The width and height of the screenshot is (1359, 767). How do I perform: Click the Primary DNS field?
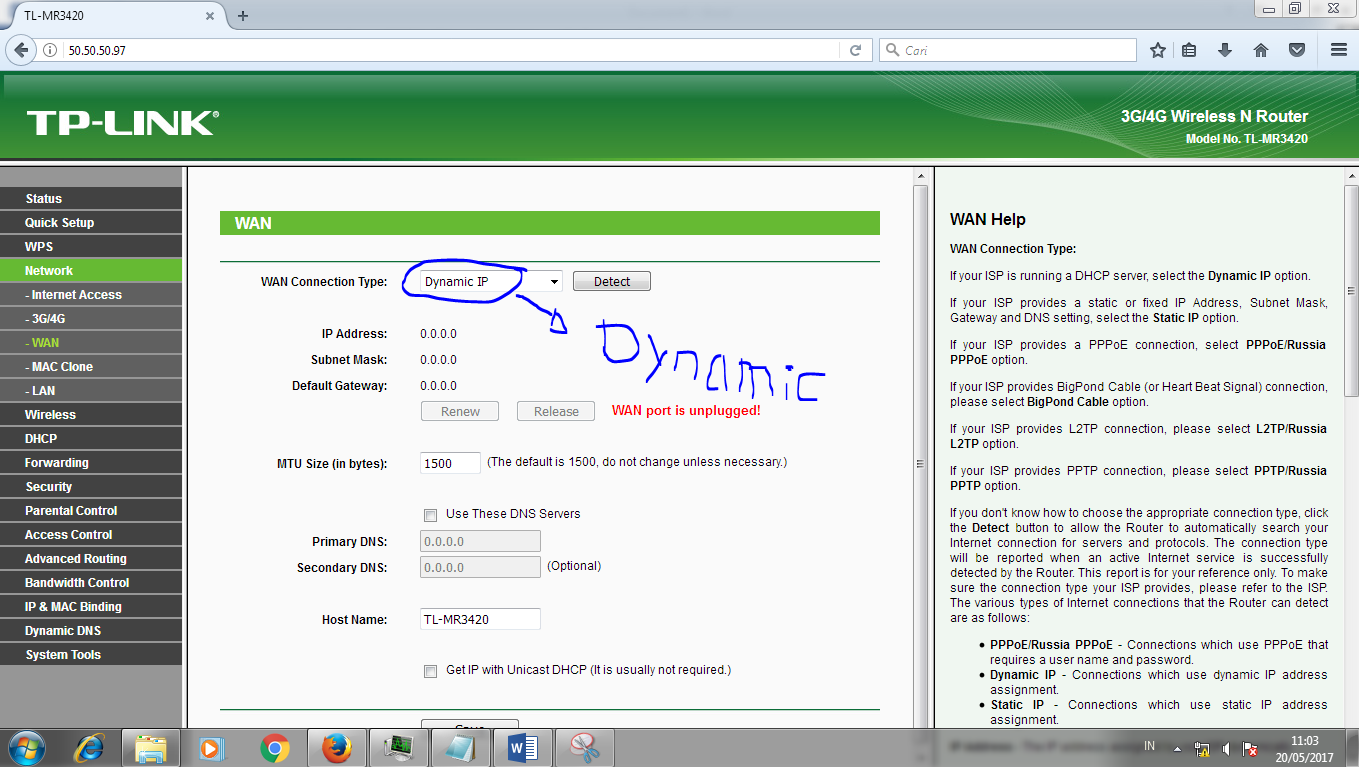coord(480,541)
